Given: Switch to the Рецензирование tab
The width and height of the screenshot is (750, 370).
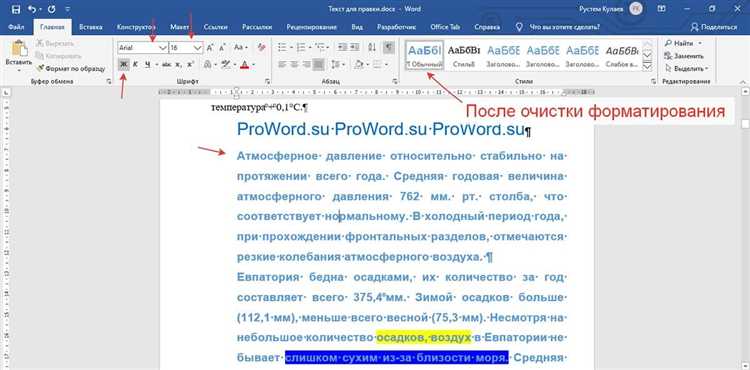Looking at the screenshot, I should click(x=311, y=27).
